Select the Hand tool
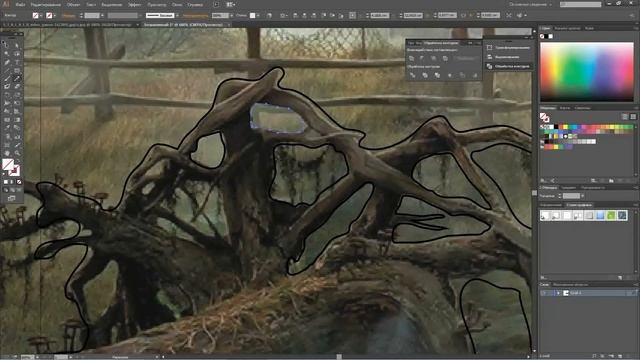 pyautogui.click(x=7, y=153)
